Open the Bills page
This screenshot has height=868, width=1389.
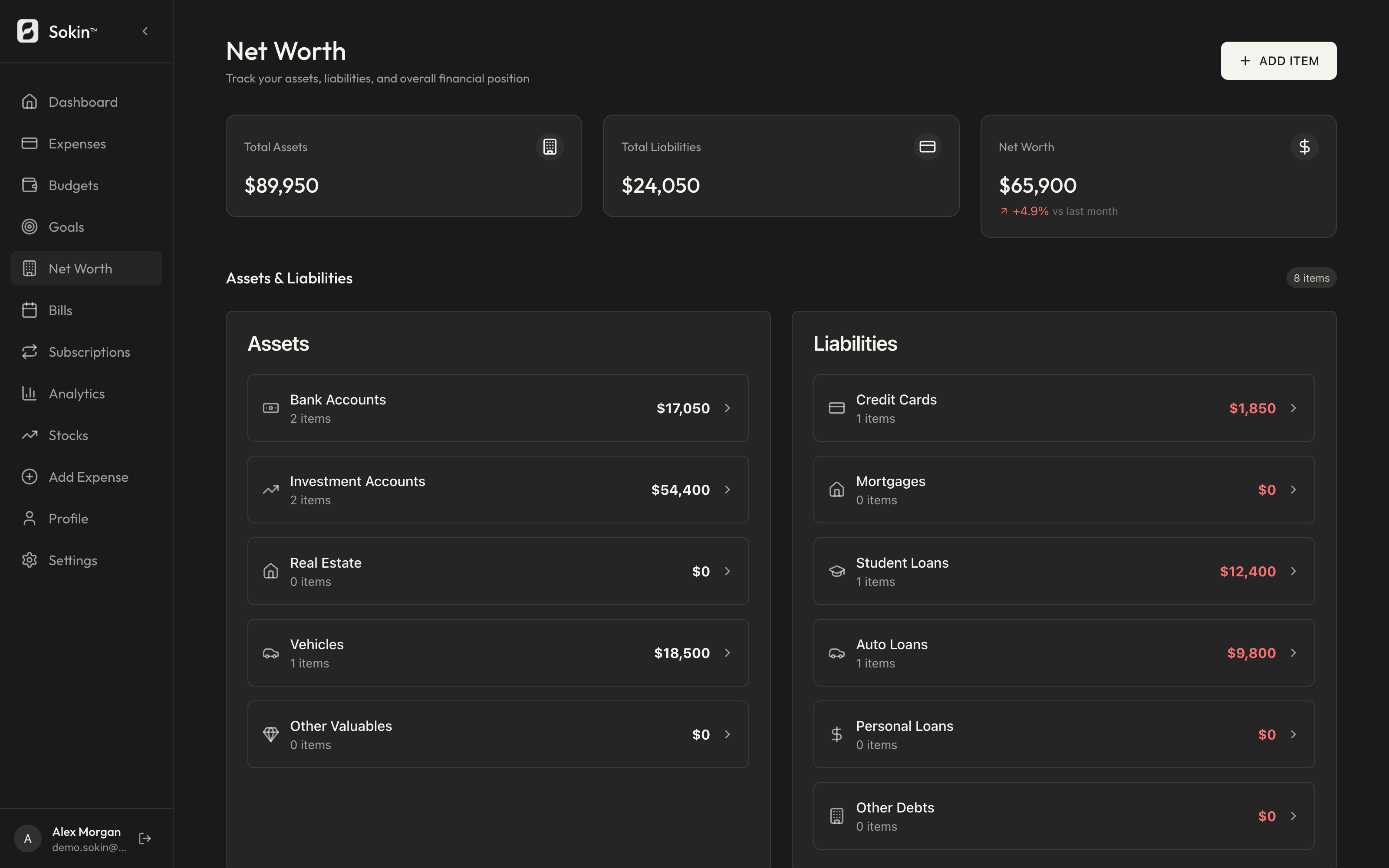[x=86, y=310]
